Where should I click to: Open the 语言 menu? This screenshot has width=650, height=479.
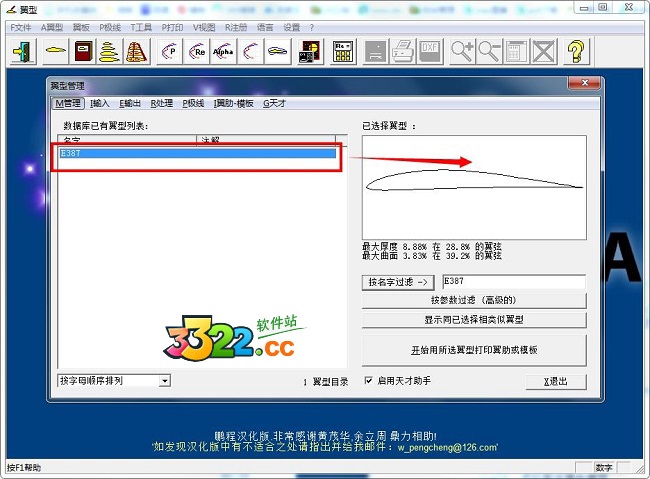coord(265,27)
